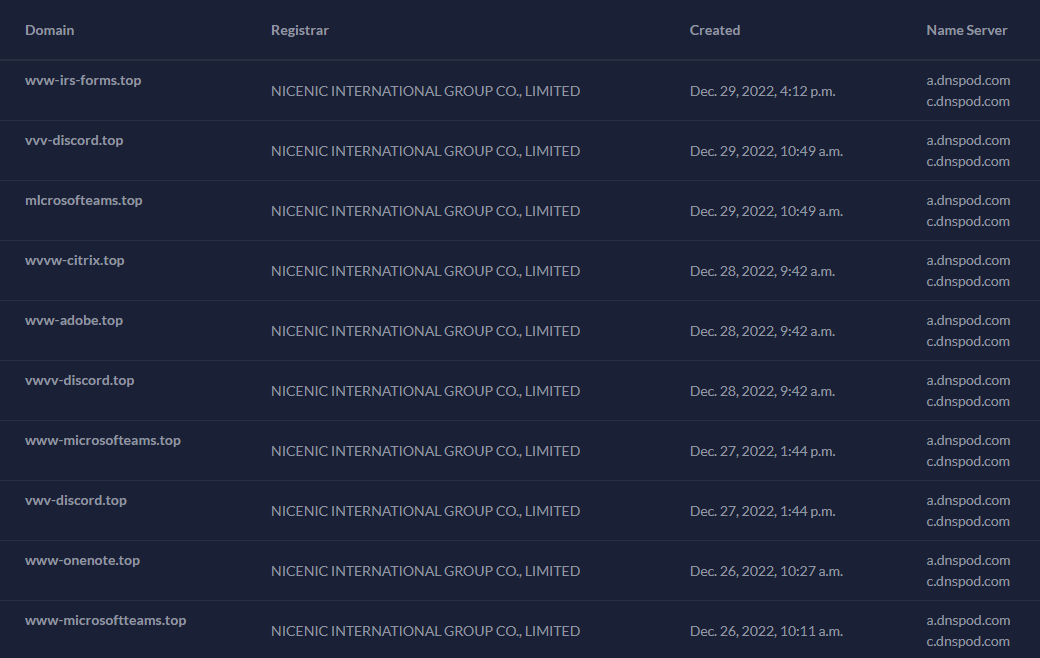Click the Name Server column header
The width and height of the screenshot is (1040, 658).
pos(966,31)
